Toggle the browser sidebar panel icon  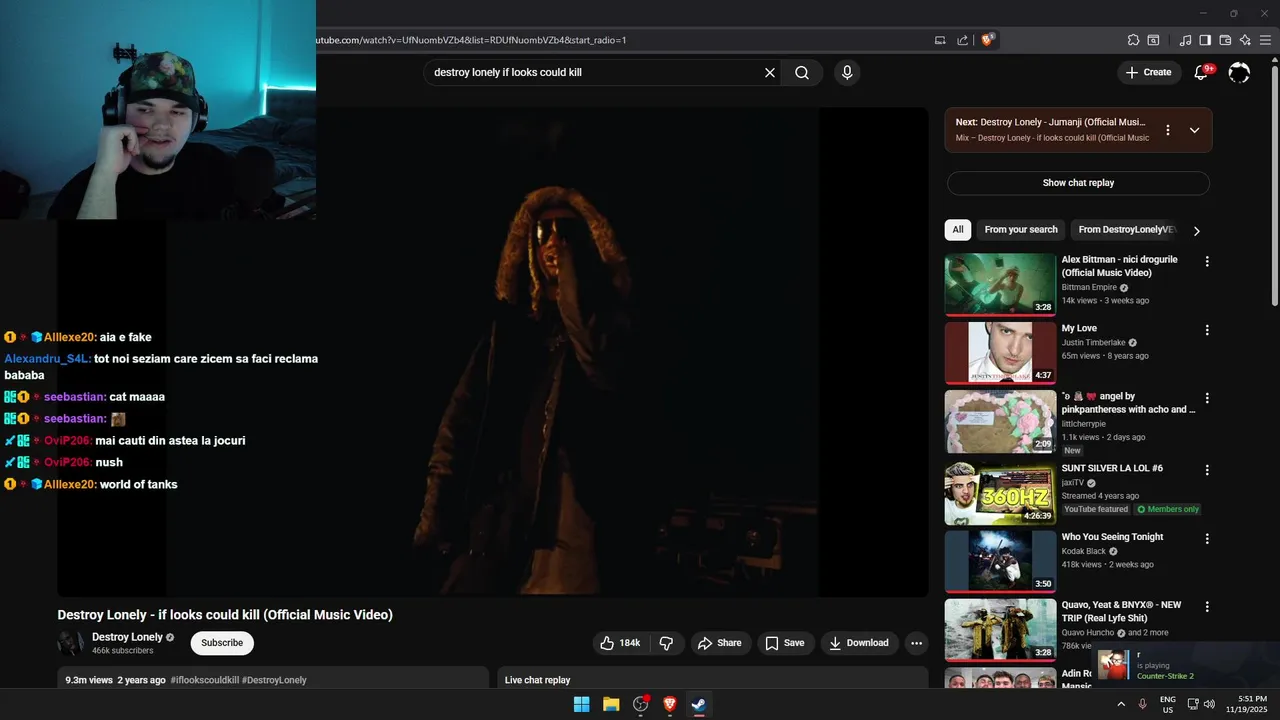1205,40
